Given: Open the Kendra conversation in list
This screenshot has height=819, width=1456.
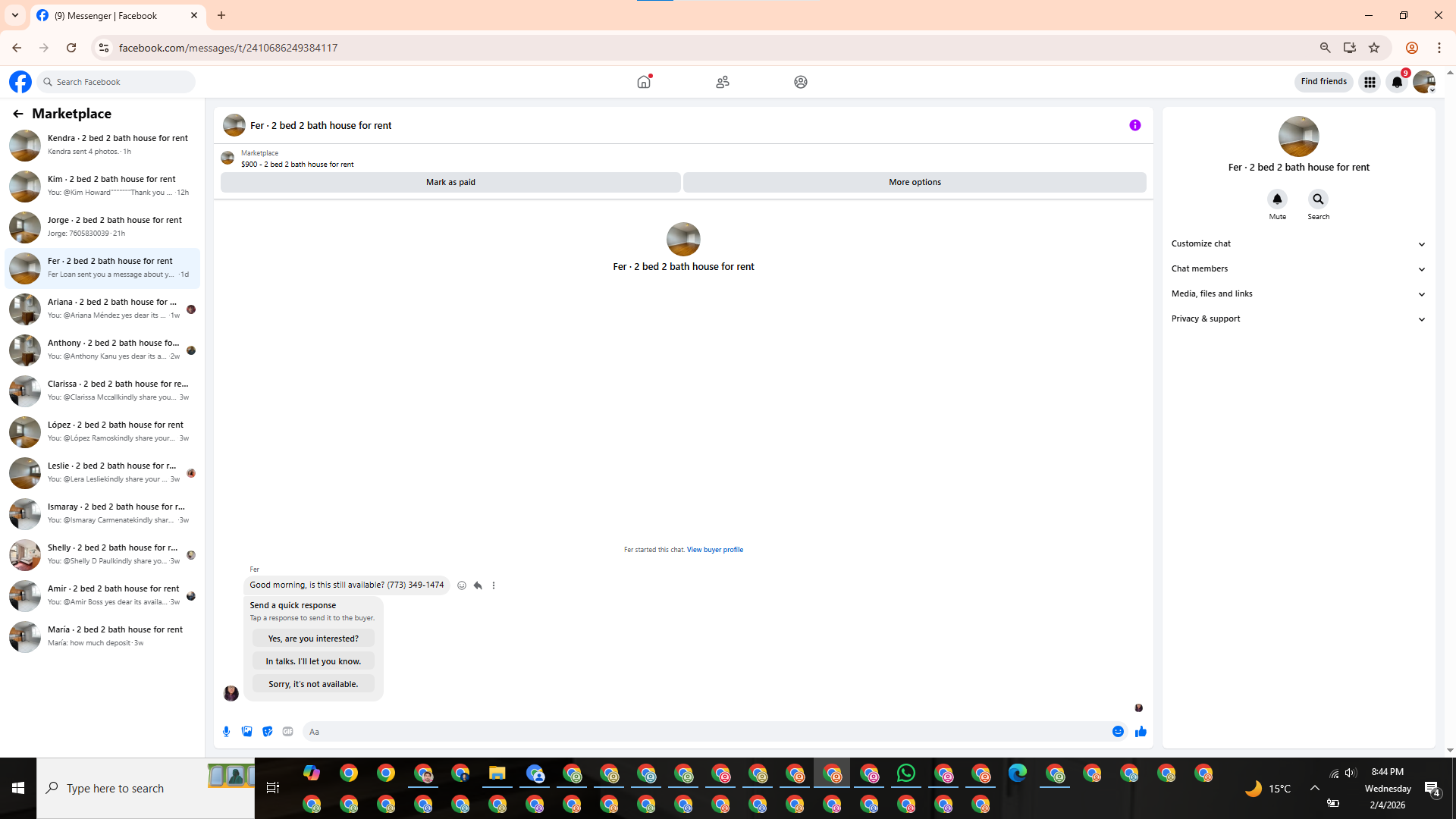Looking at the screenshot, I should point(102,145).
